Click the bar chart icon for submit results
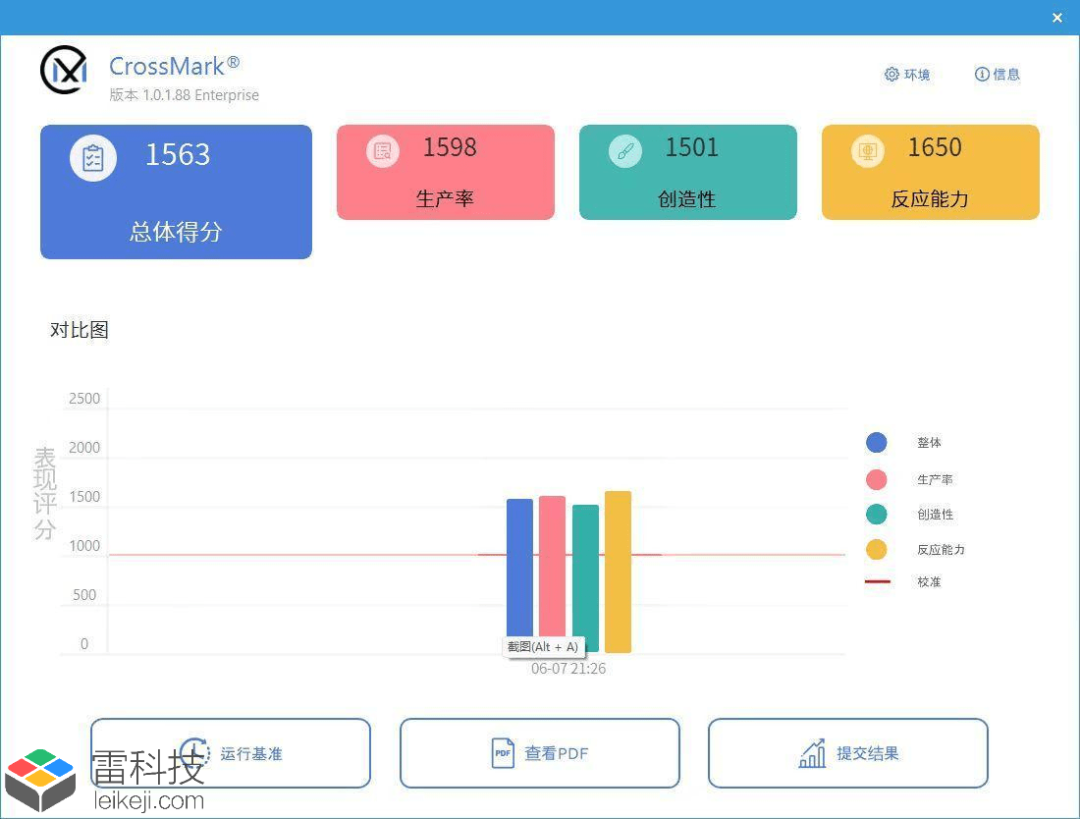Viewport: 1080px width, 819px height. 812,753
